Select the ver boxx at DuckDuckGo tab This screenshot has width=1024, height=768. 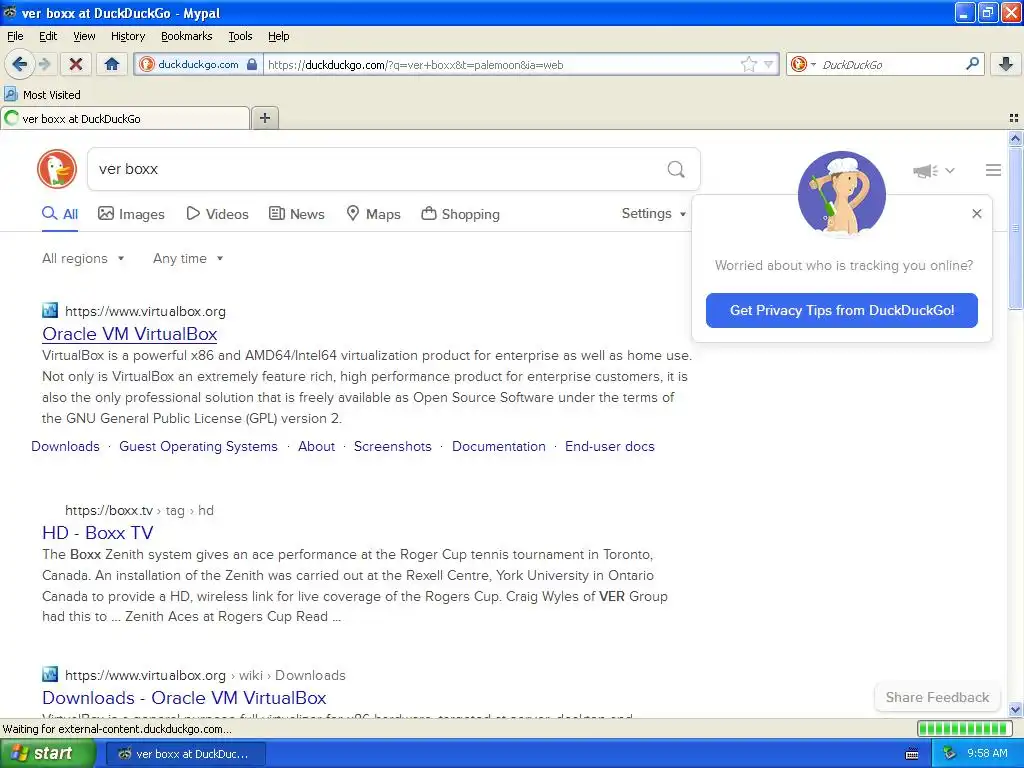[x=125, y=118]
